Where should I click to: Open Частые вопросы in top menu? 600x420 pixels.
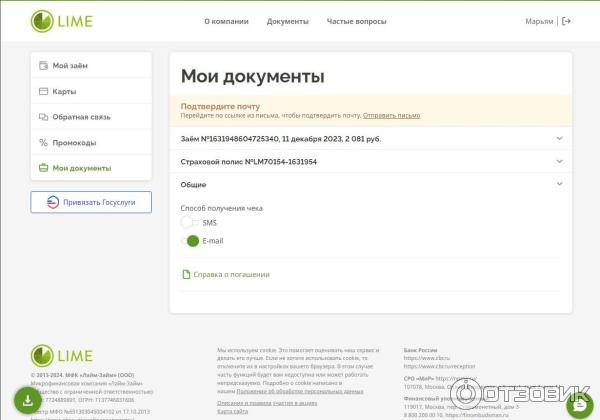(357, 21)
